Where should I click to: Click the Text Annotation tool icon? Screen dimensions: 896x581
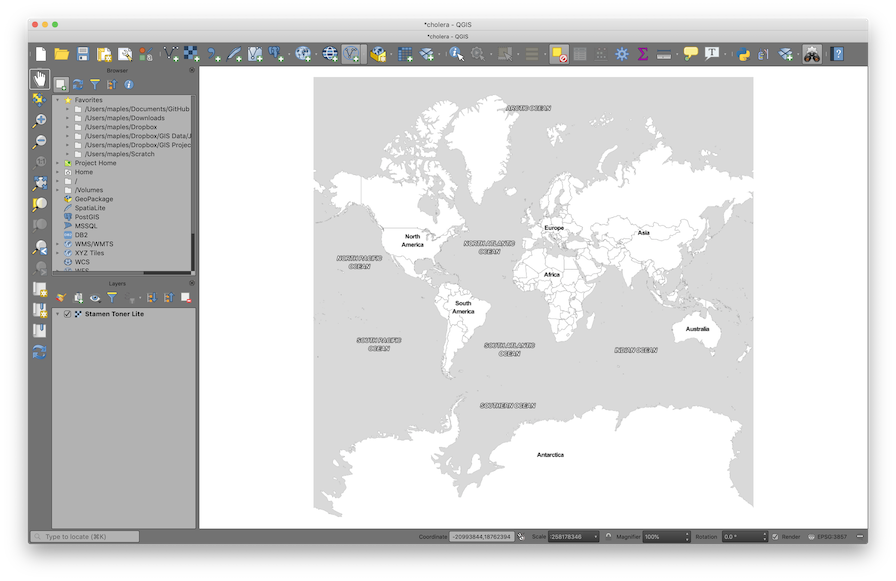tap(712, 54)
